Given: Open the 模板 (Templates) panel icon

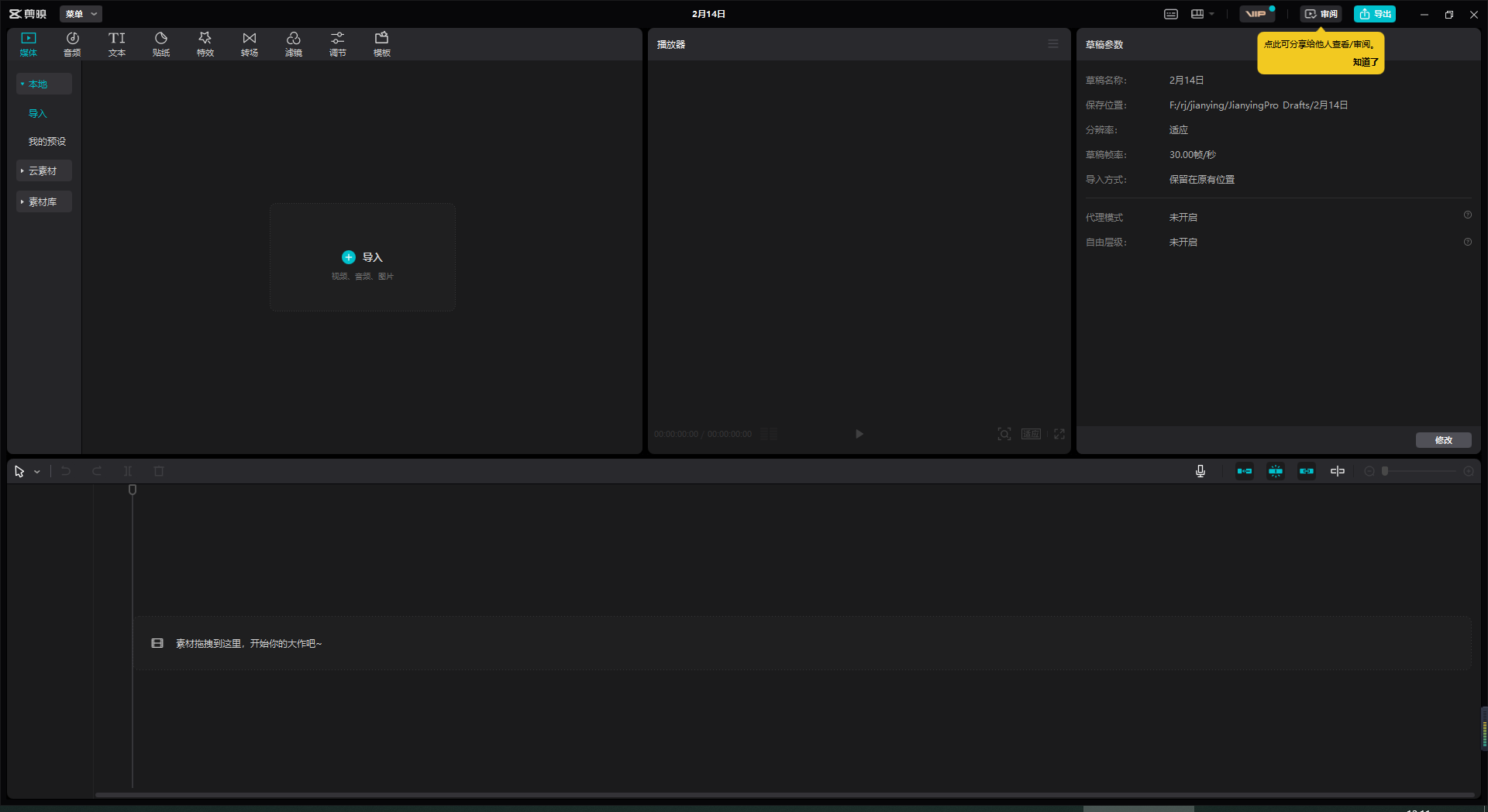Looking at the screenshot, I should (382, 44).
